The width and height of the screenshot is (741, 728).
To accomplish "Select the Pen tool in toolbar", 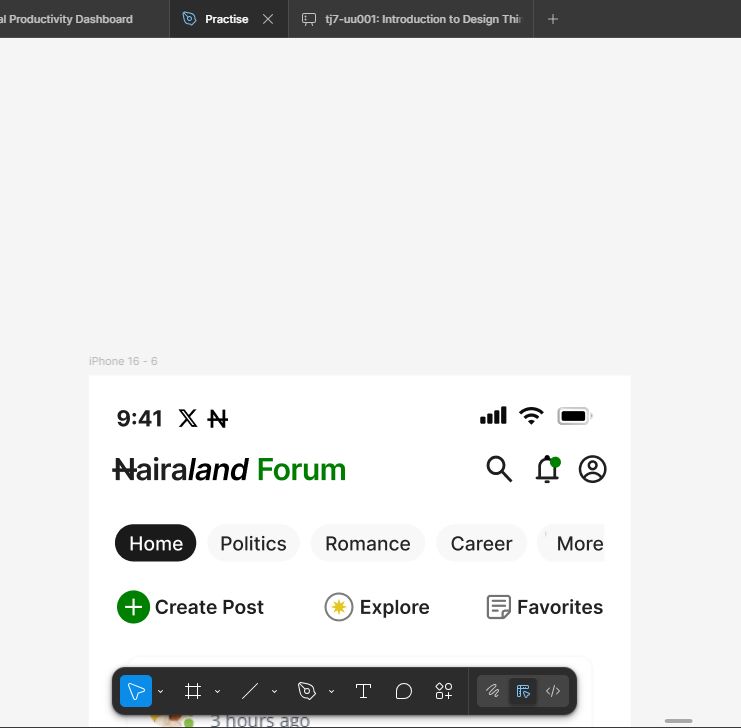I will point(306,691).
